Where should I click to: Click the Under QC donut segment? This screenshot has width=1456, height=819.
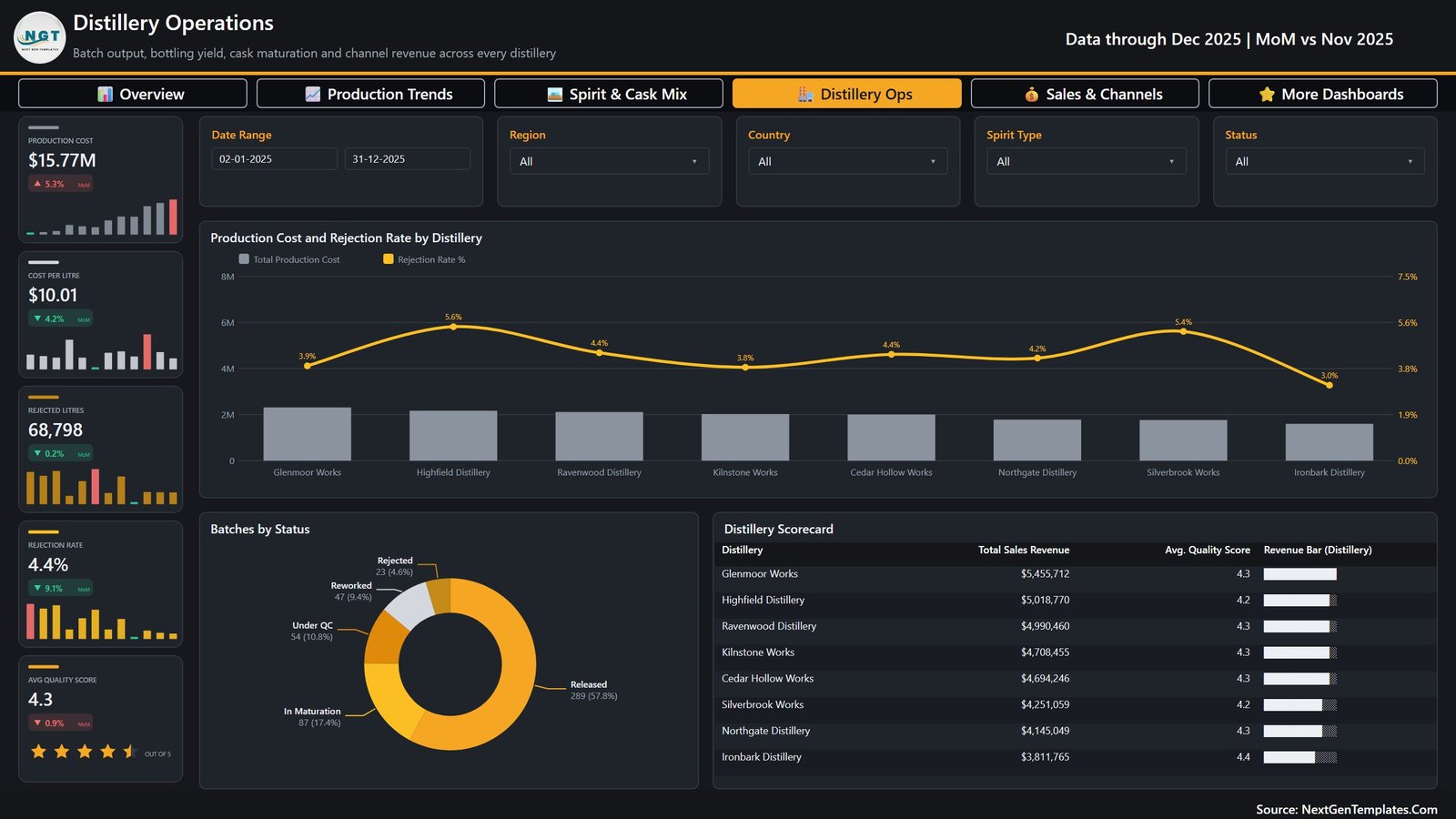383,639
